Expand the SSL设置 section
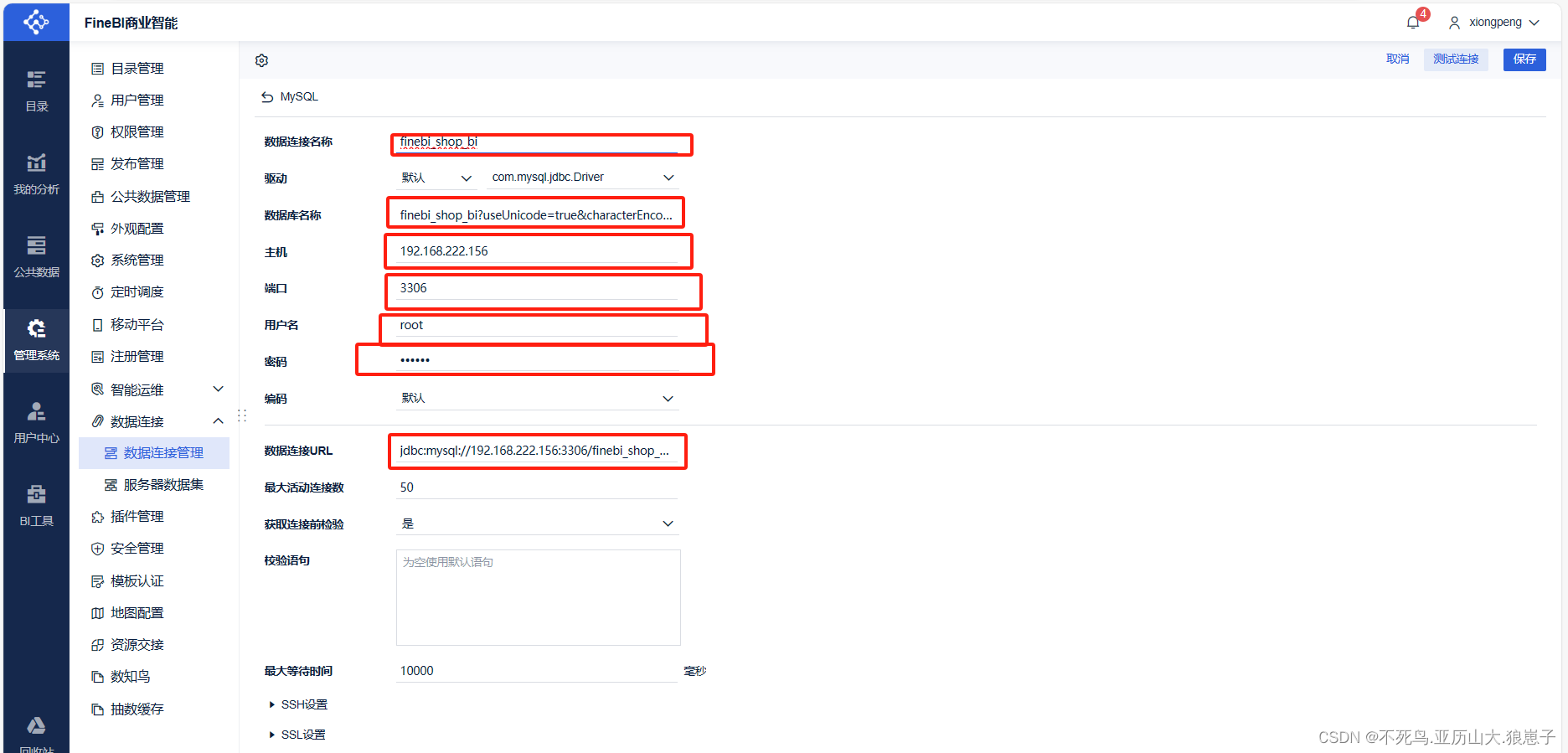The width and height of the screenshot is (1568, 753). [297, 735]
